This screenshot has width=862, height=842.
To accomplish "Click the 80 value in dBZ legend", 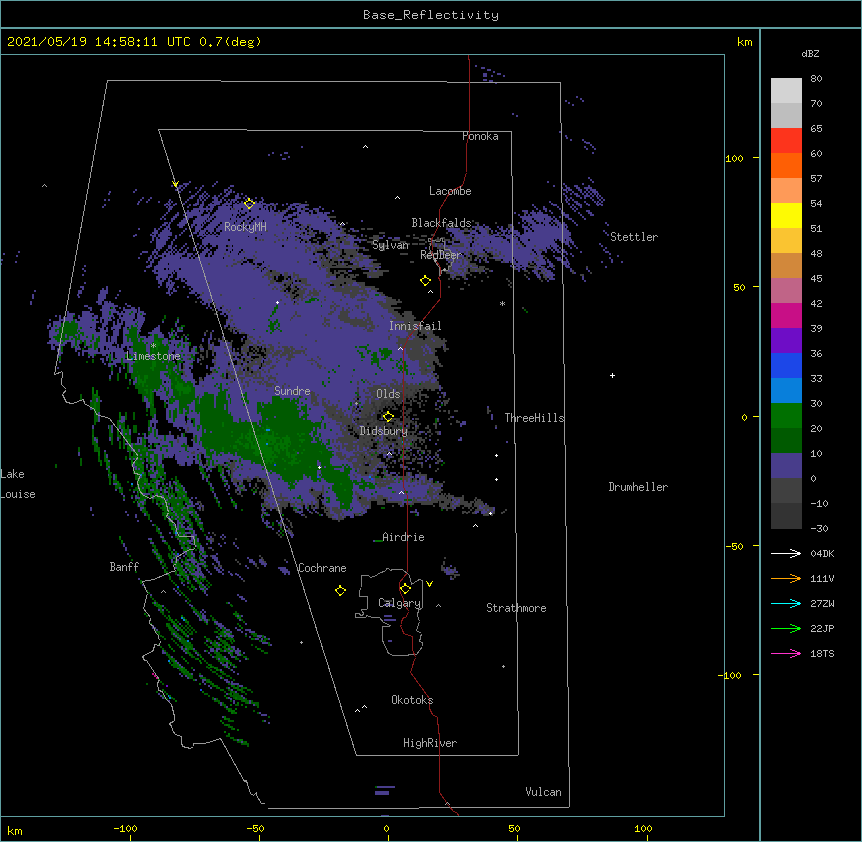I will click(x=816, y=79).
